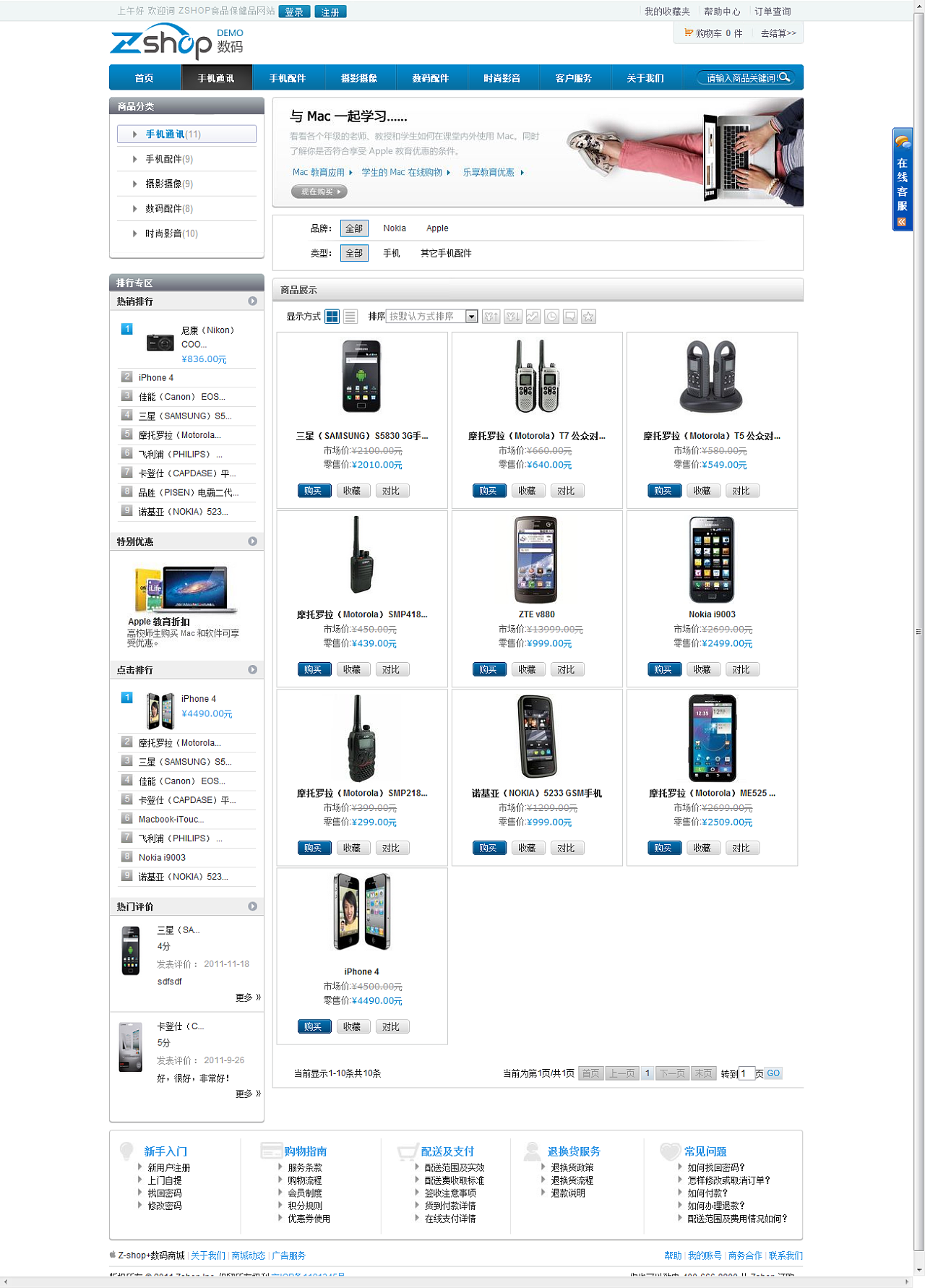Expand the 热销排行 section arrow

[x=252, y=301]
